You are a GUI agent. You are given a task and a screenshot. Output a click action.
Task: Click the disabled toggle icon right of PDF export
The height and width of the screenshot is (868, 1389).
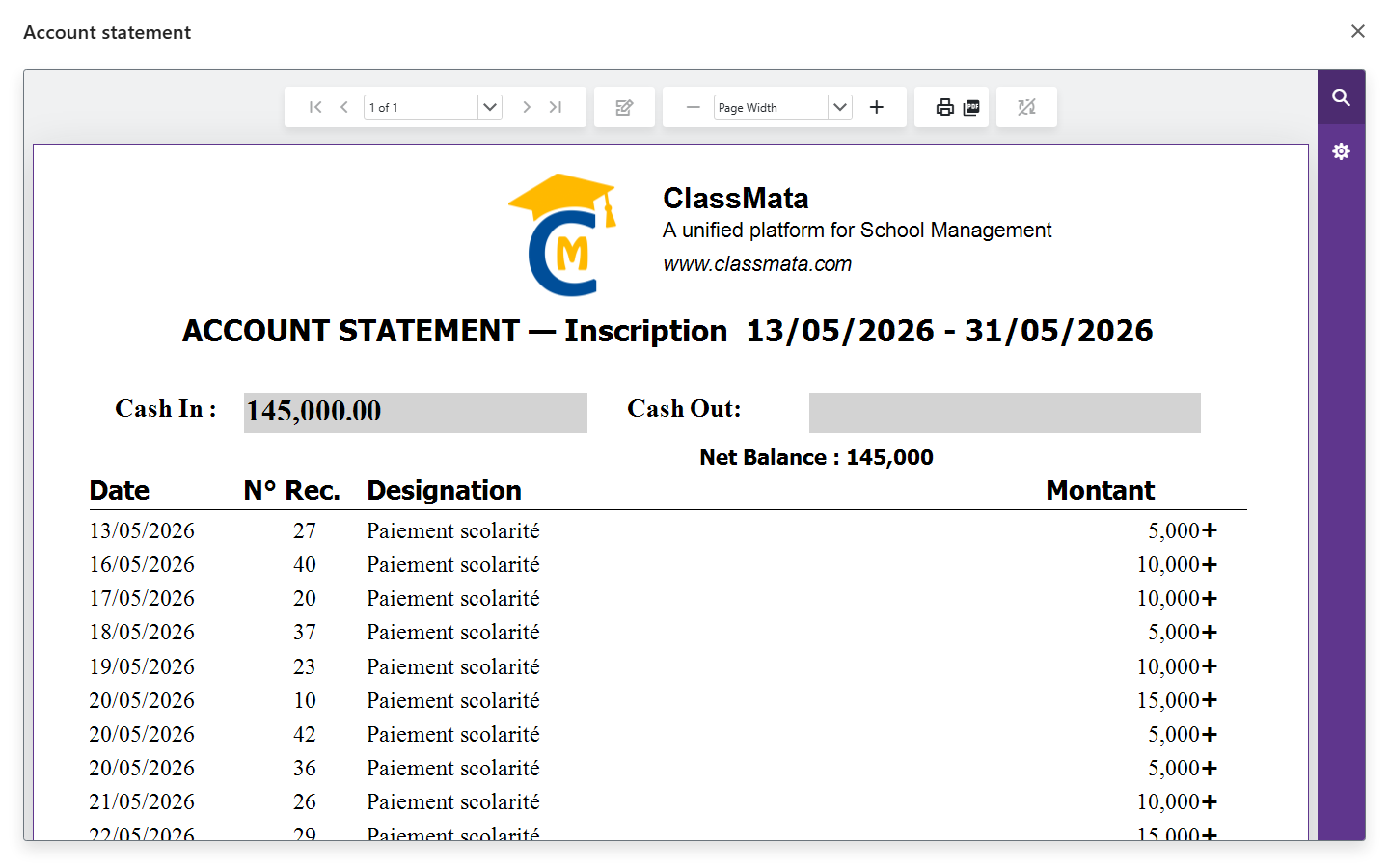(x=1026, y=107)
